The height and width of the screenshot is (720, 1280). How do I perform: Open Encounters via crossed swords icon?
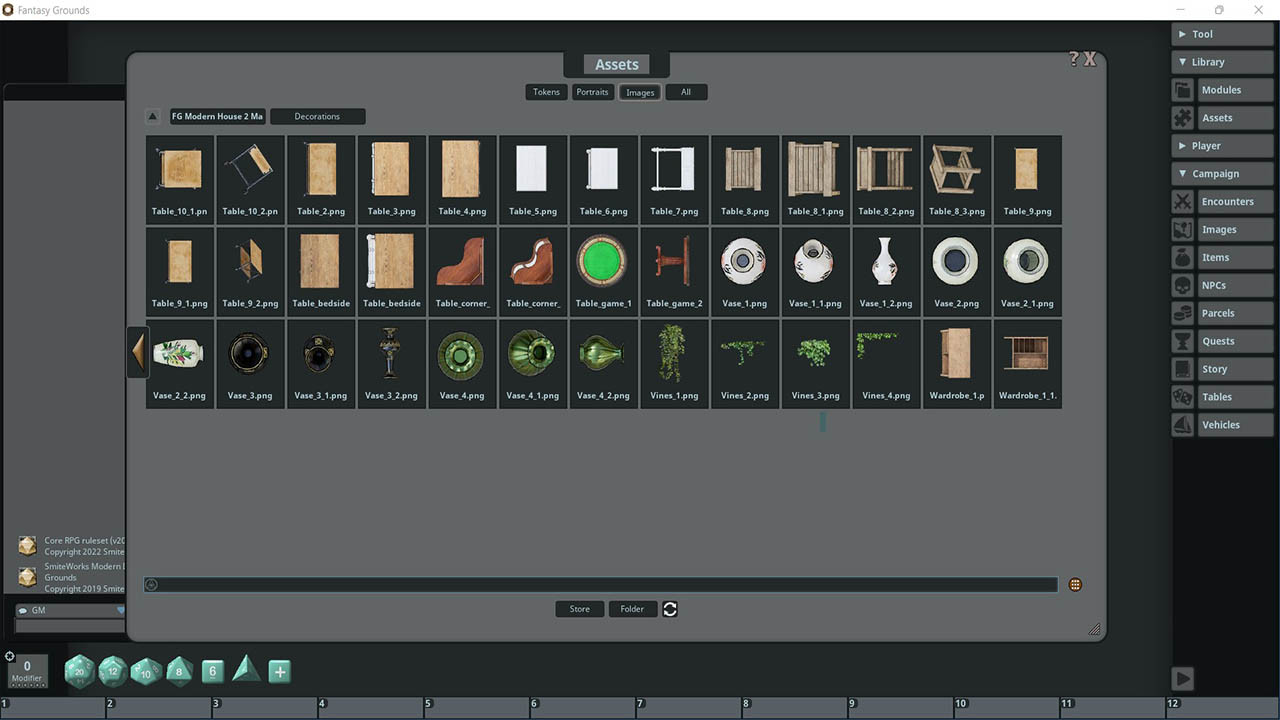(x=1183, y=202)
